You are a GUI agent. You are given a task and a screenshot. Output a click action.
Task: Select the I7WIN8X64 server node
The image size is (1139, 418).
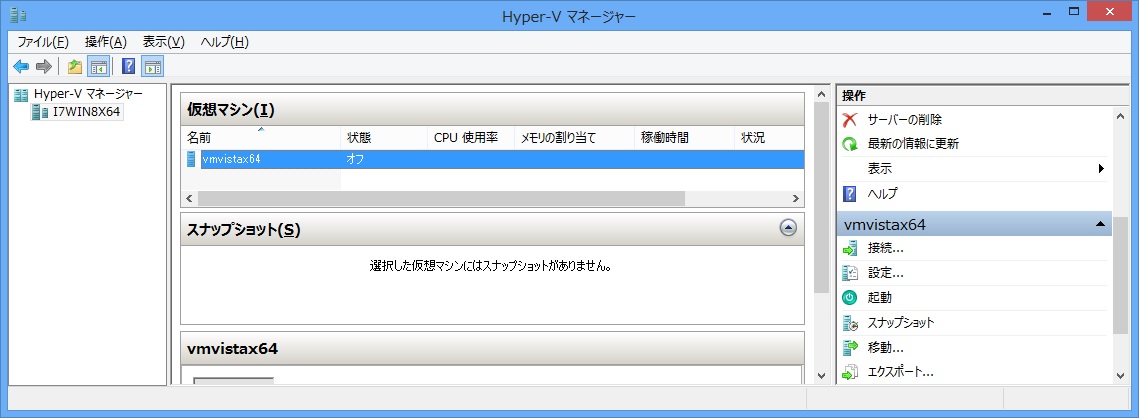pos(86,112)
